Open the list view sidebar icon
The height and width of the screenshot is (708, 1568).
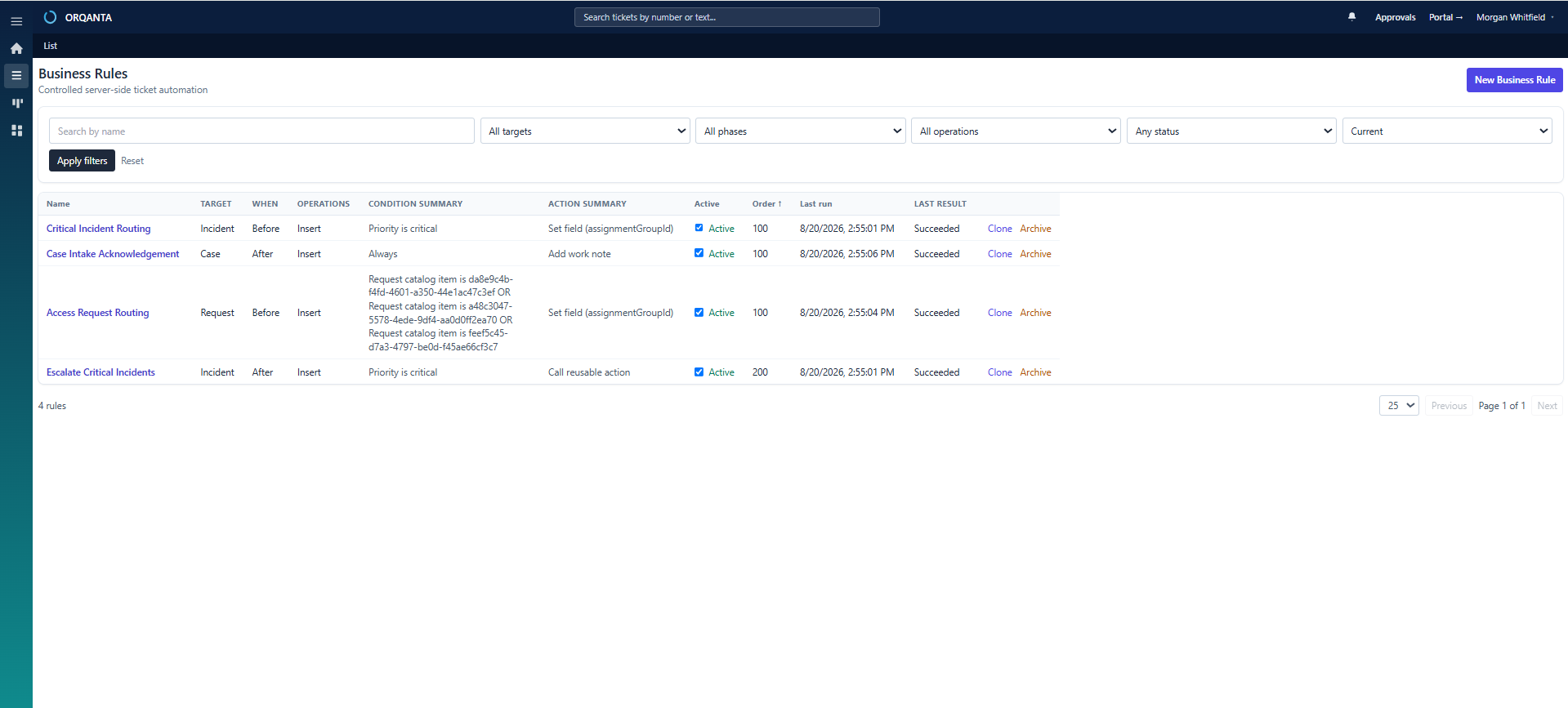(16, 75)
